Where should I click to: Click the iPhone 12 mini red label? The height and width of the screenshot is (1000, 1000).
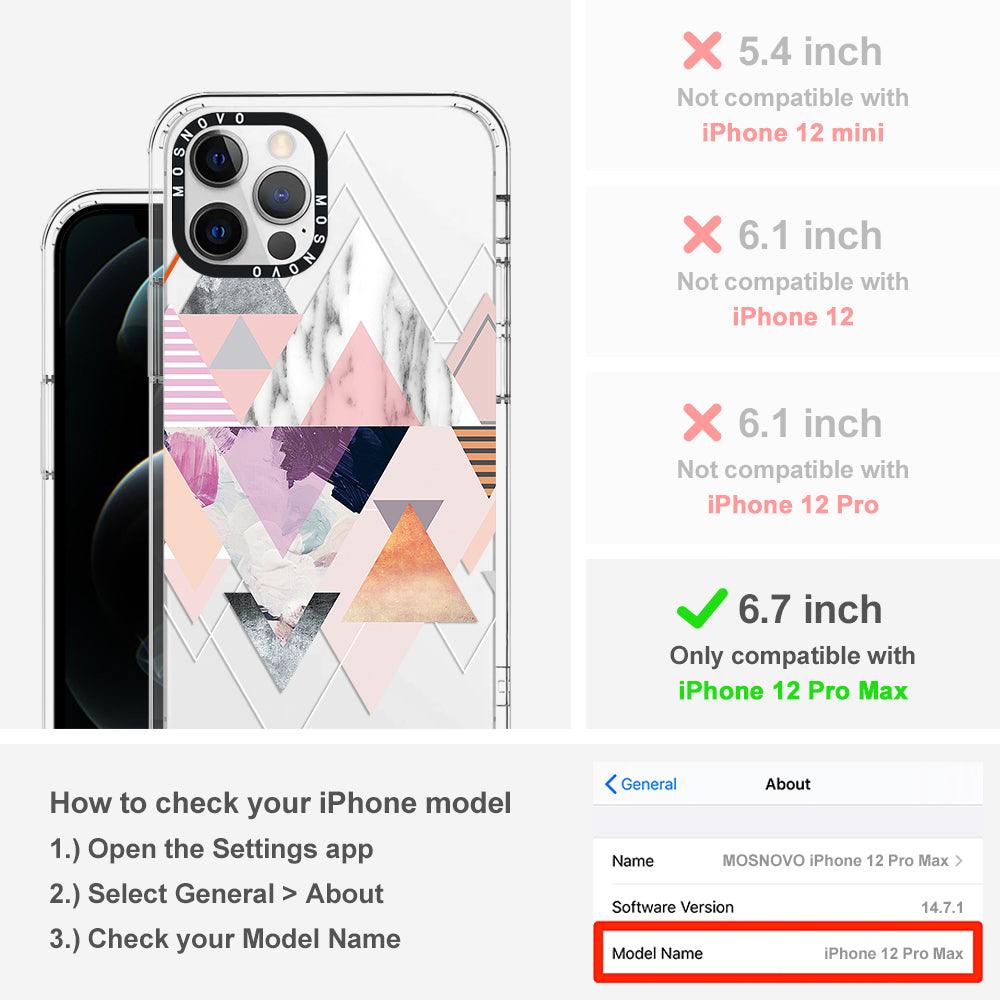click(x=793, y=133)
